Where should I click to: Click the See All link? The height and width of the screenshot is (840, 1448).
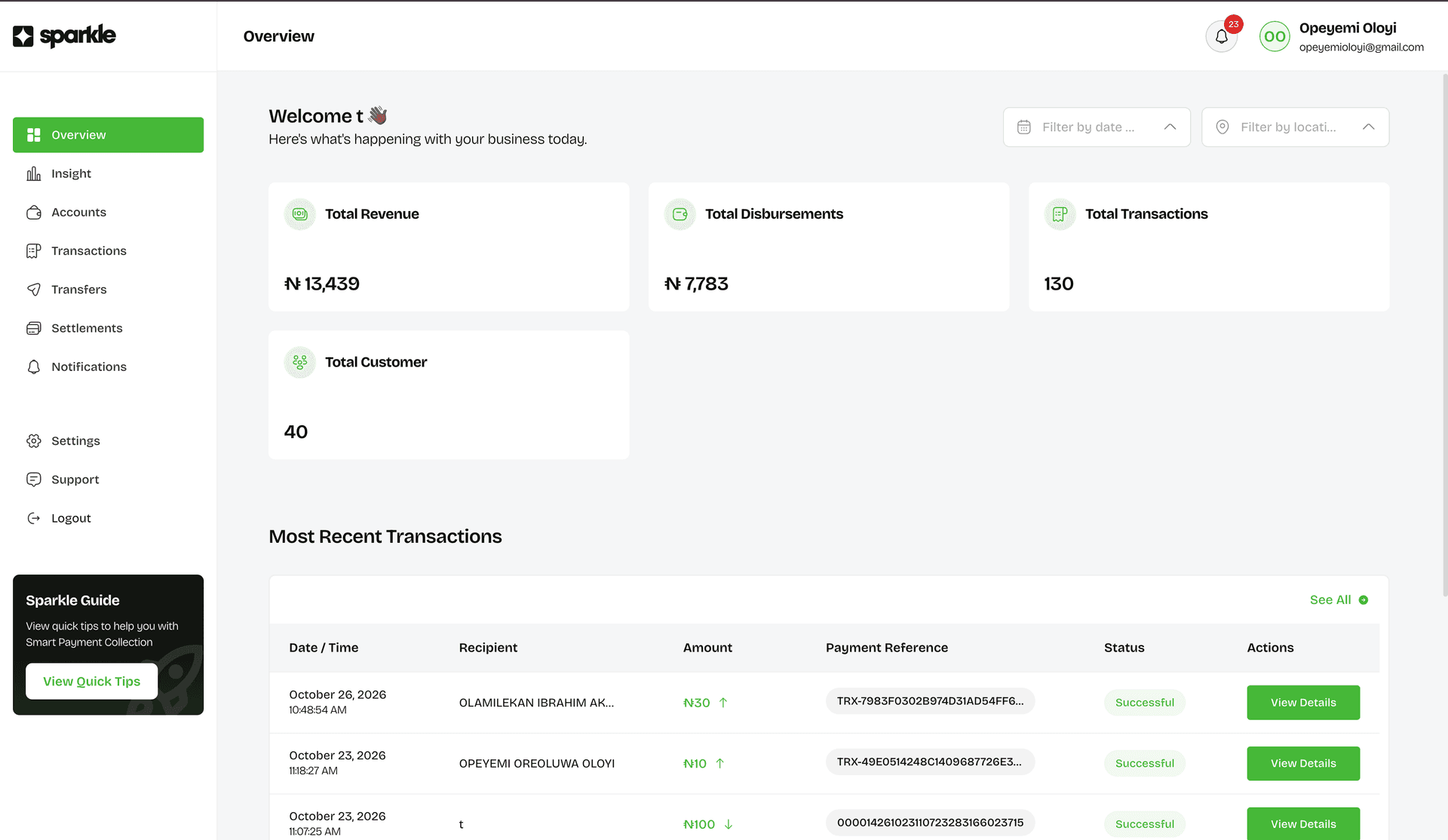1330,600
